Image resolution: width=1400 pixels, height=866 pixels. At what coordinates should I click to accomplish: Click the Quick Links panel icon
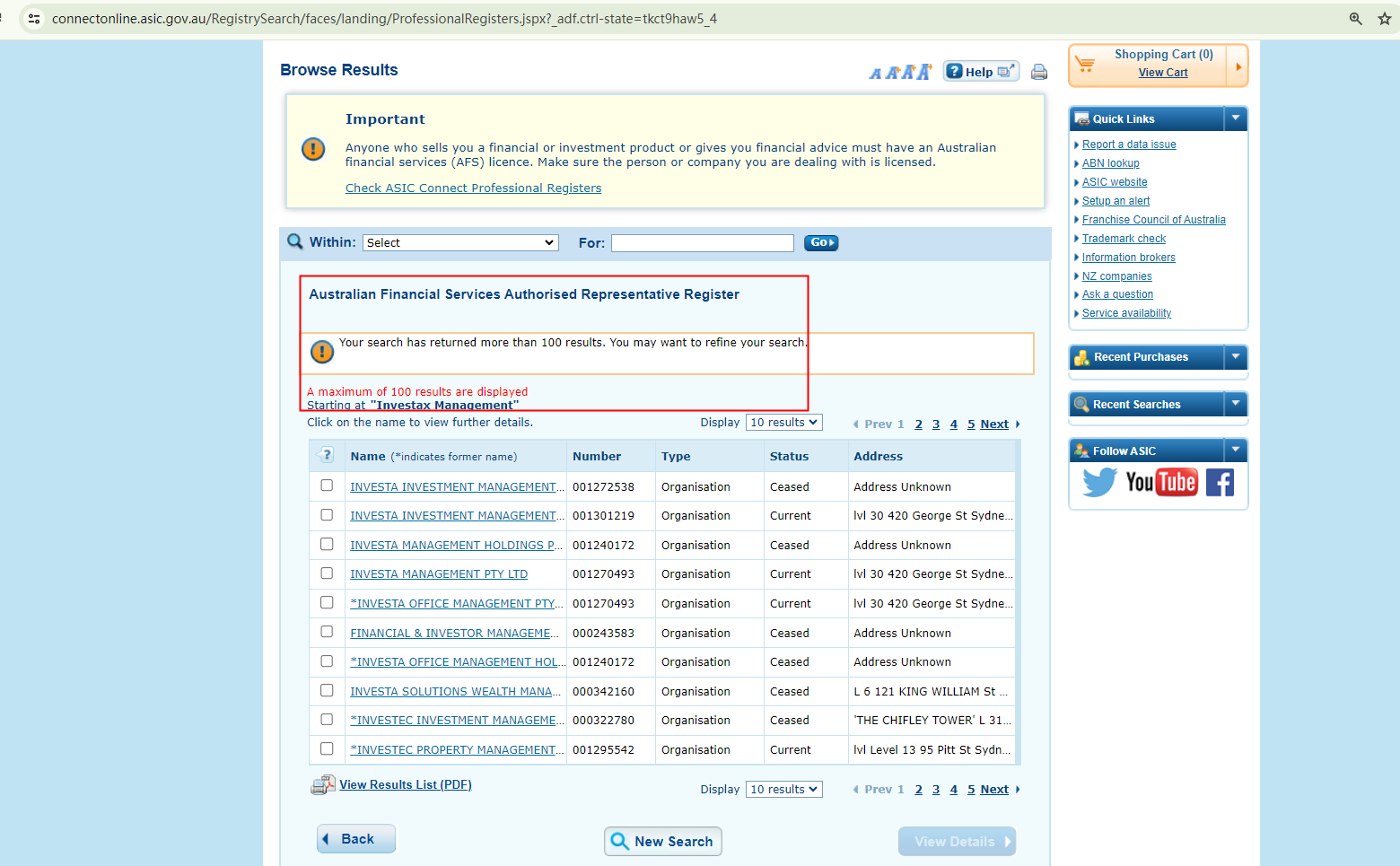tap(1082, 118)
